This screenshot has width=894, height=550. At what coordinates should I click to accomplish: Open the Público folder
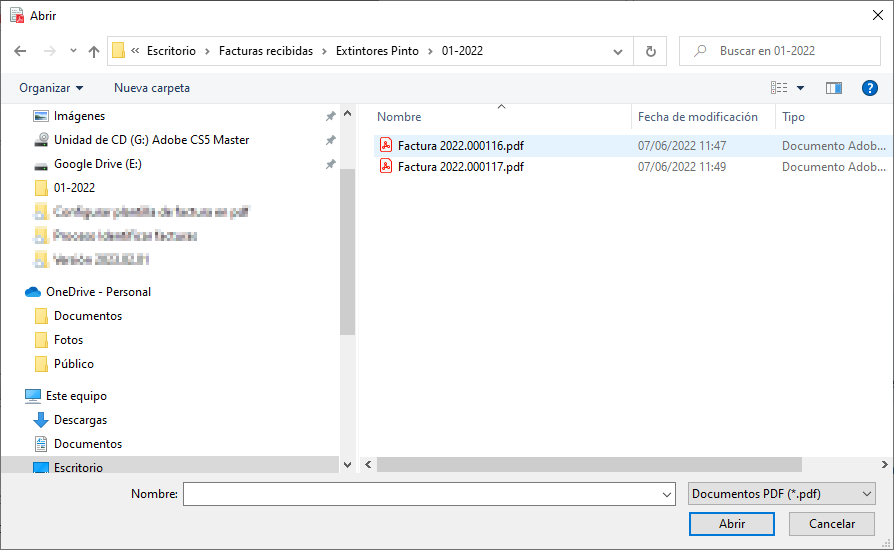click(74, 364)
